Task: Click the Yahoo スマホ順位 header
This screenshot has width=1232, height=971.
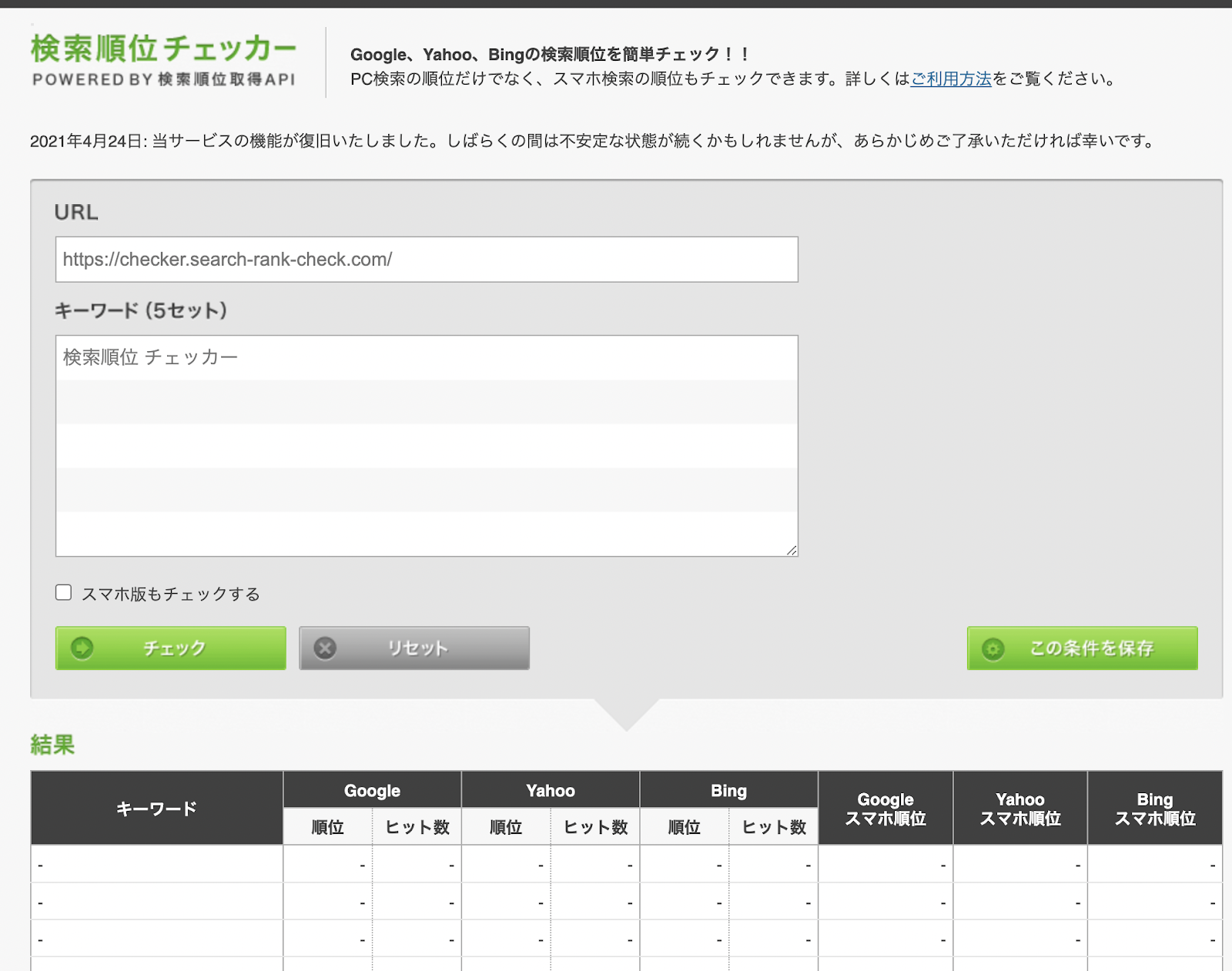Action: pyautogui.click(x=1020, y=809)
